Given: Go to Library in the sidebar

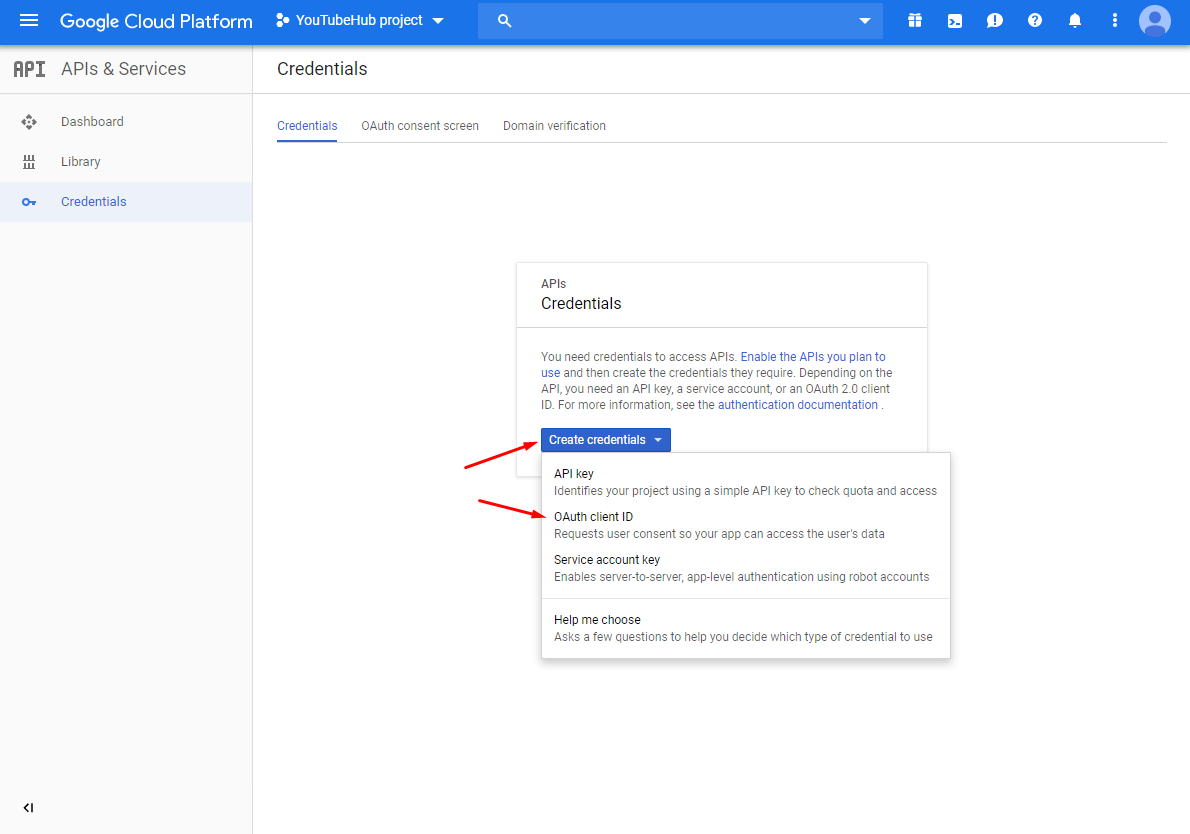Looking at the screenshot, I should point(80,162).
